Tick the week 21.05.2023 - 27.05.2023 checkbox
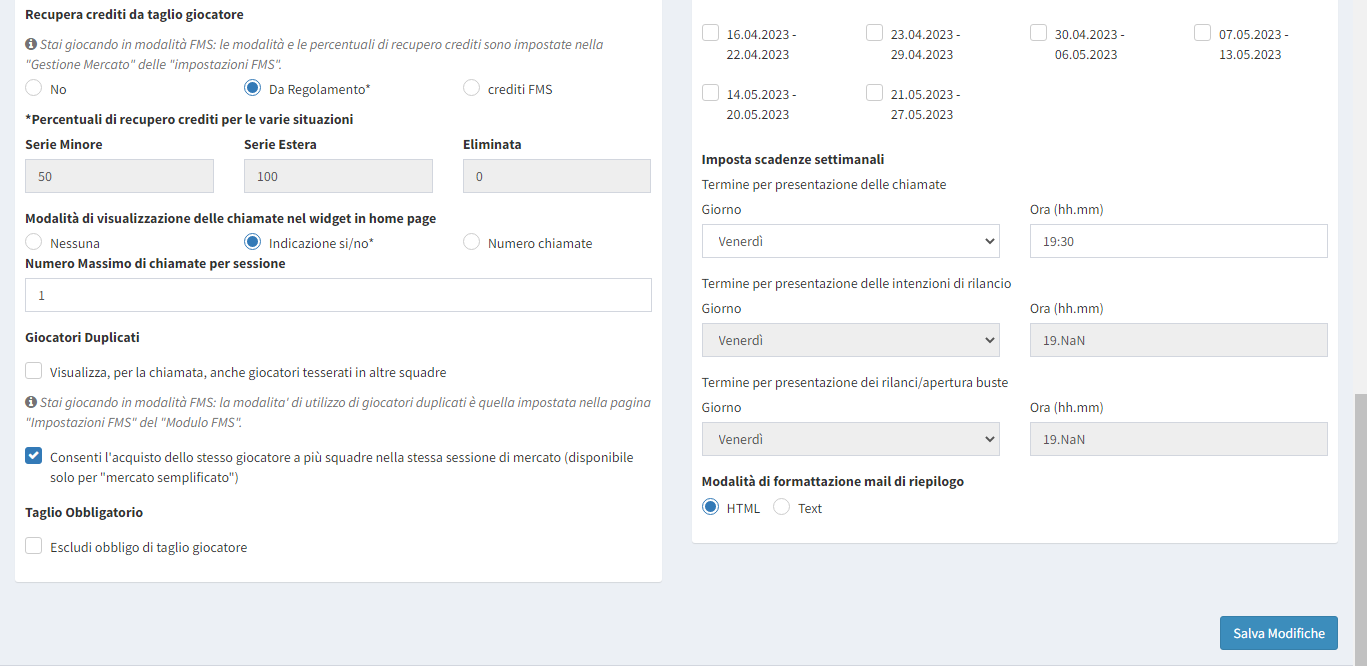The image size is (1367, 666). [875, 93]
